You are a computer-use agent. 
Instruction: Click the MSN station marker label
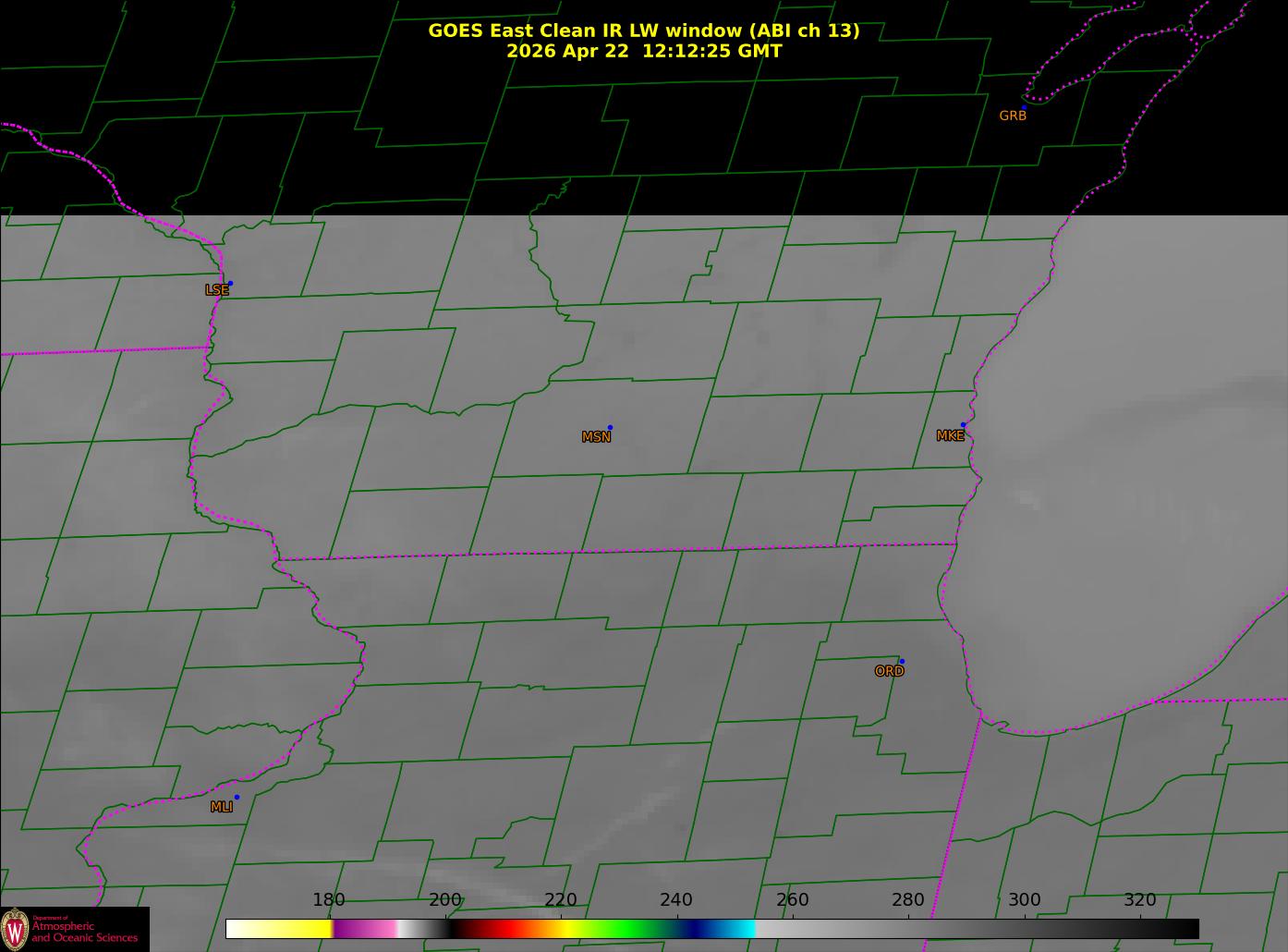pos(597,437)
